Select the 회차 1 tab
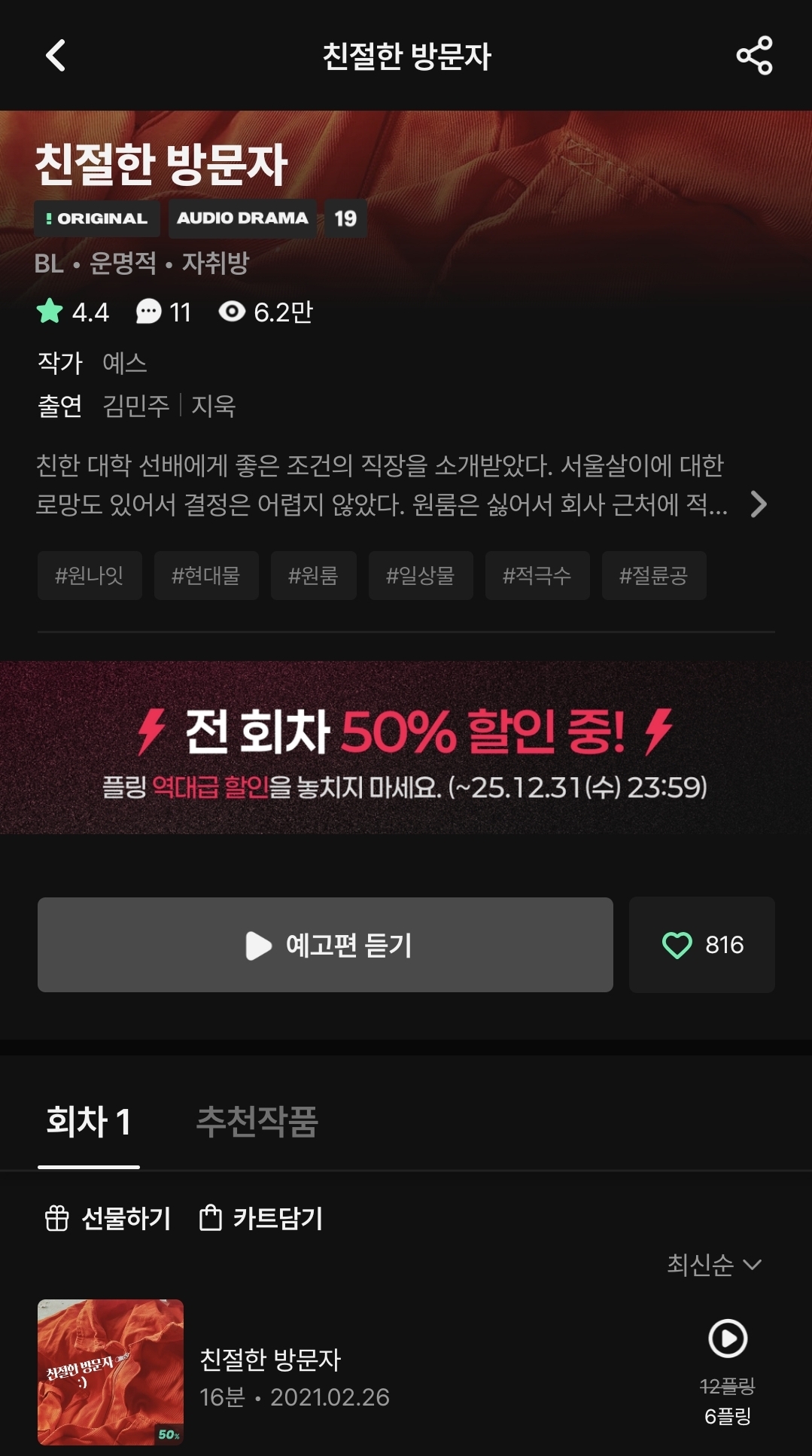Screen dimensions: 812x1456 (x=89, y=1121)
